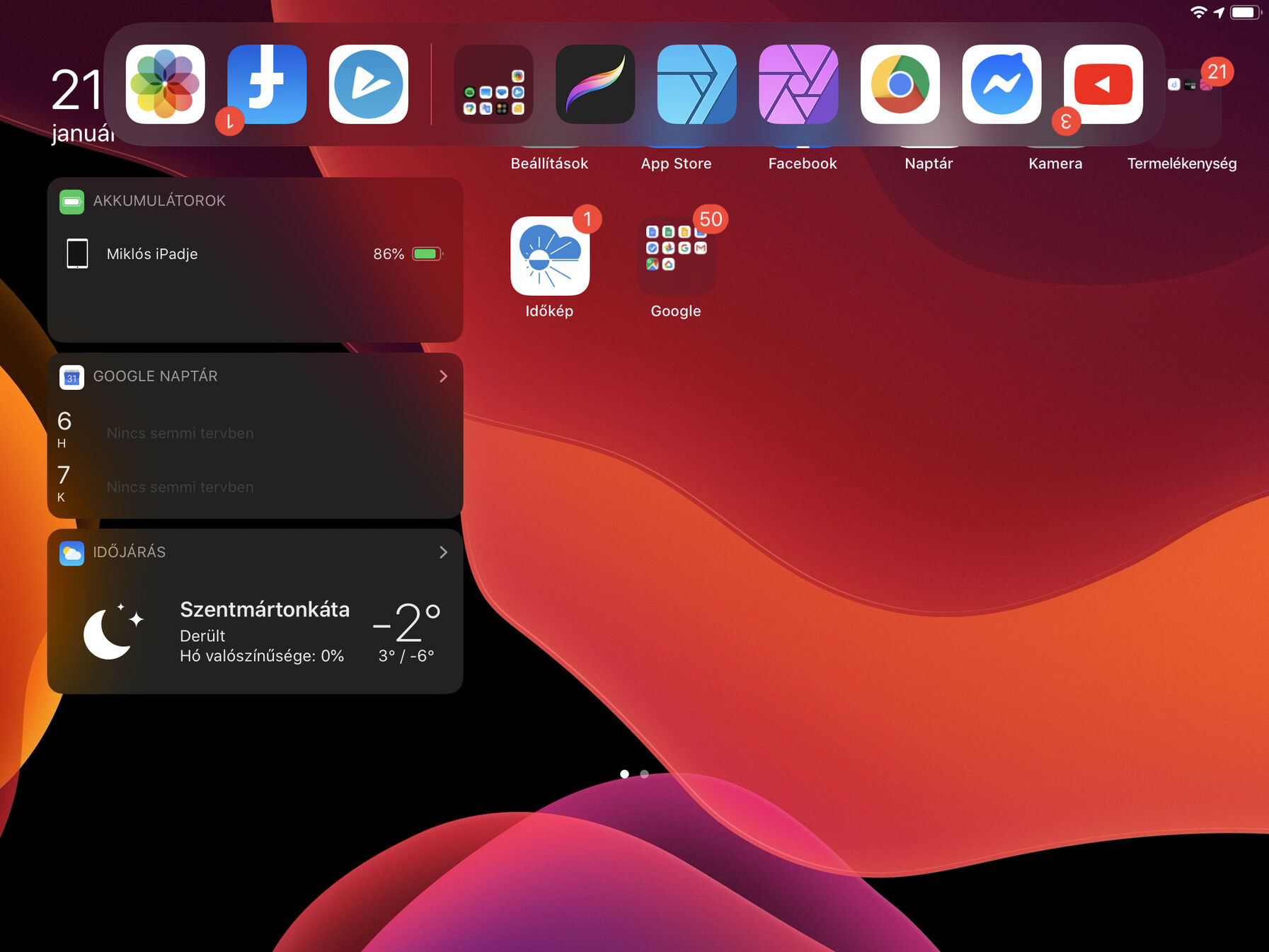Tap the large date number 21
Image resolution: width=1269 pixels, height=952 pixels.
[x=76, y=91]
